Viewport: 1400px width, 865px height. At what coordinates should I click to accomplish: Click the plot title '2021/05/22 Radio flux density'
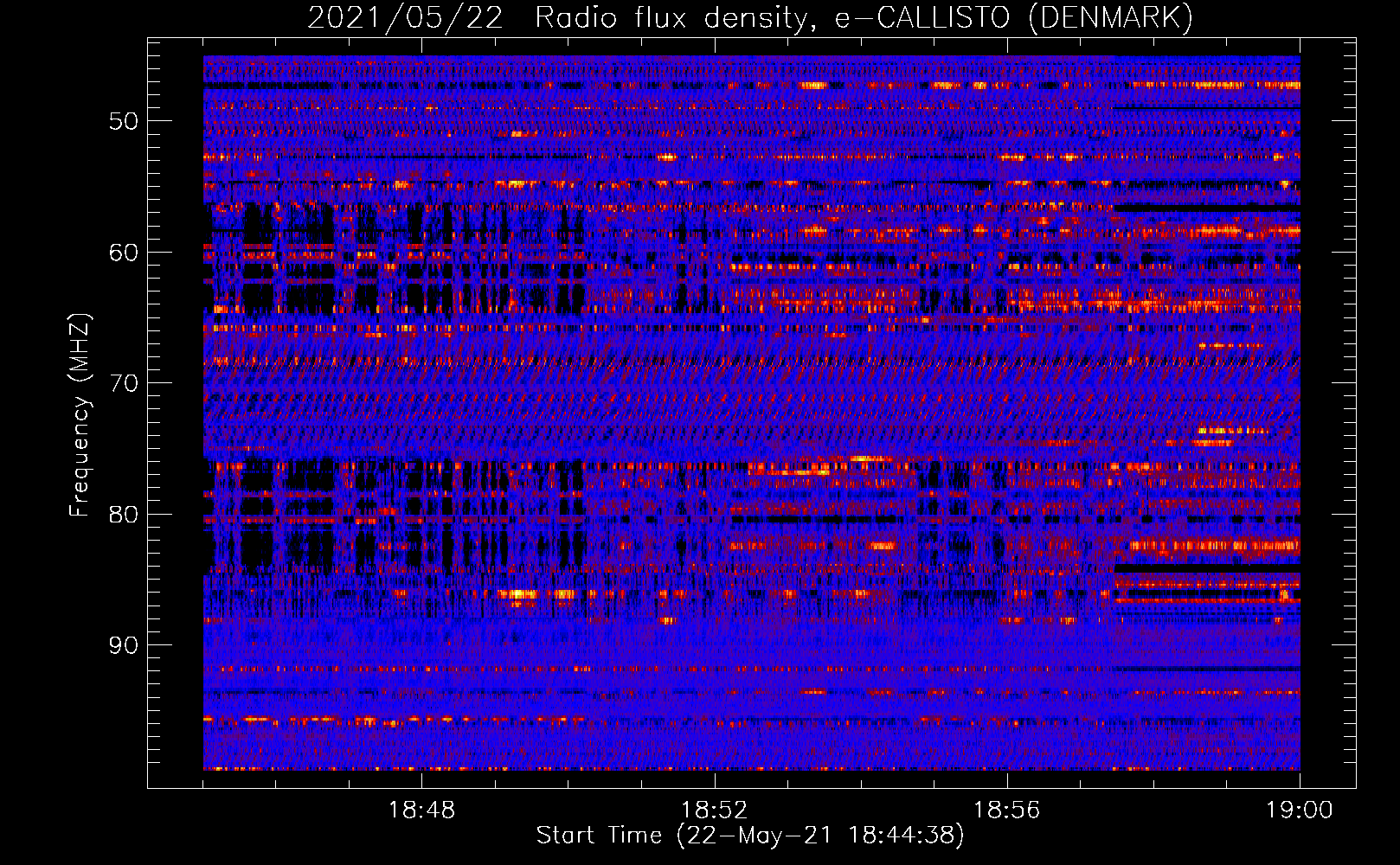click(x=750, y=18)
